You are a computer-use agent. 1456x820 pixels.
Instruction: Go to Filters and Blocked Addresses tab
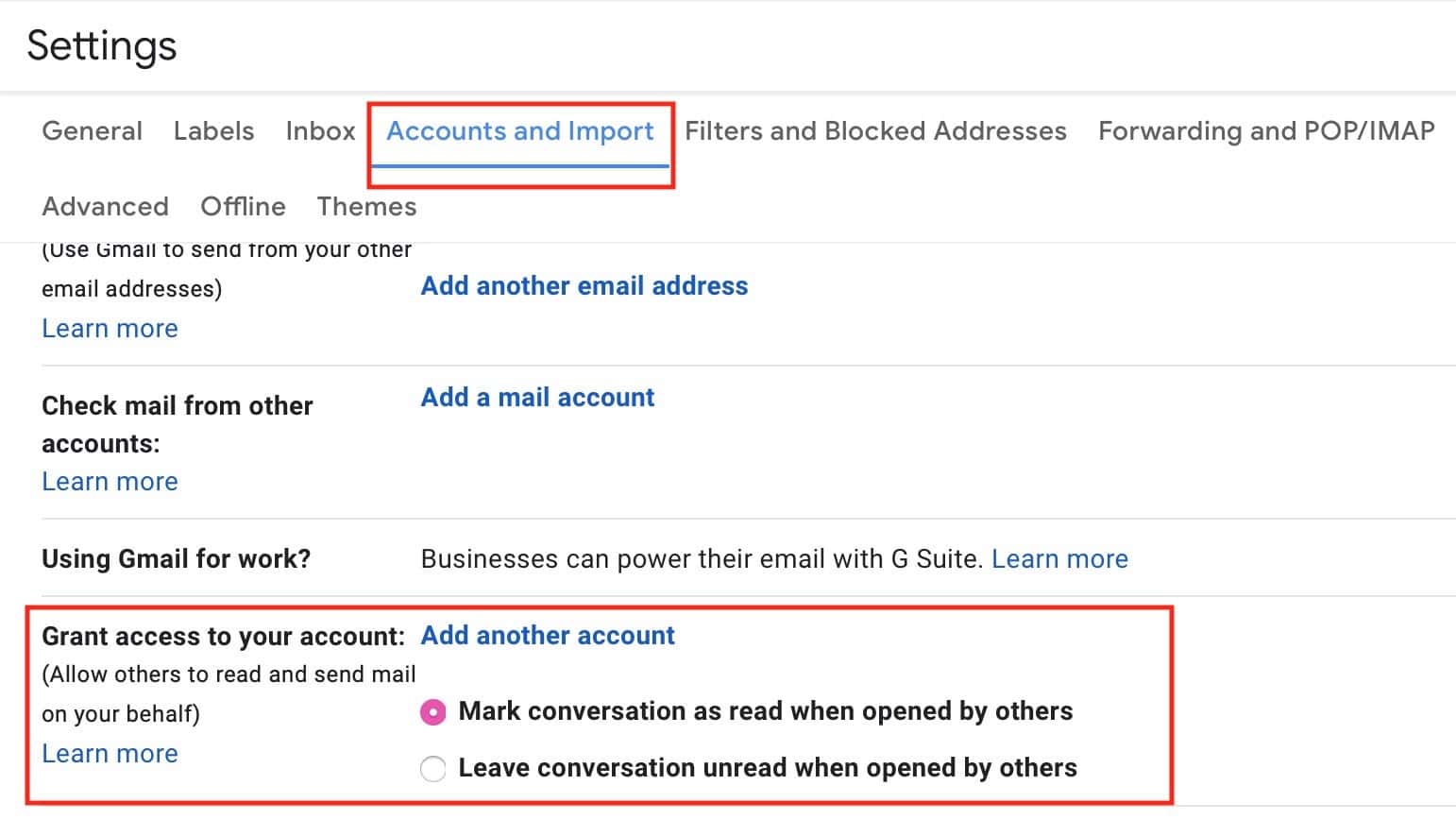point(875,130)
